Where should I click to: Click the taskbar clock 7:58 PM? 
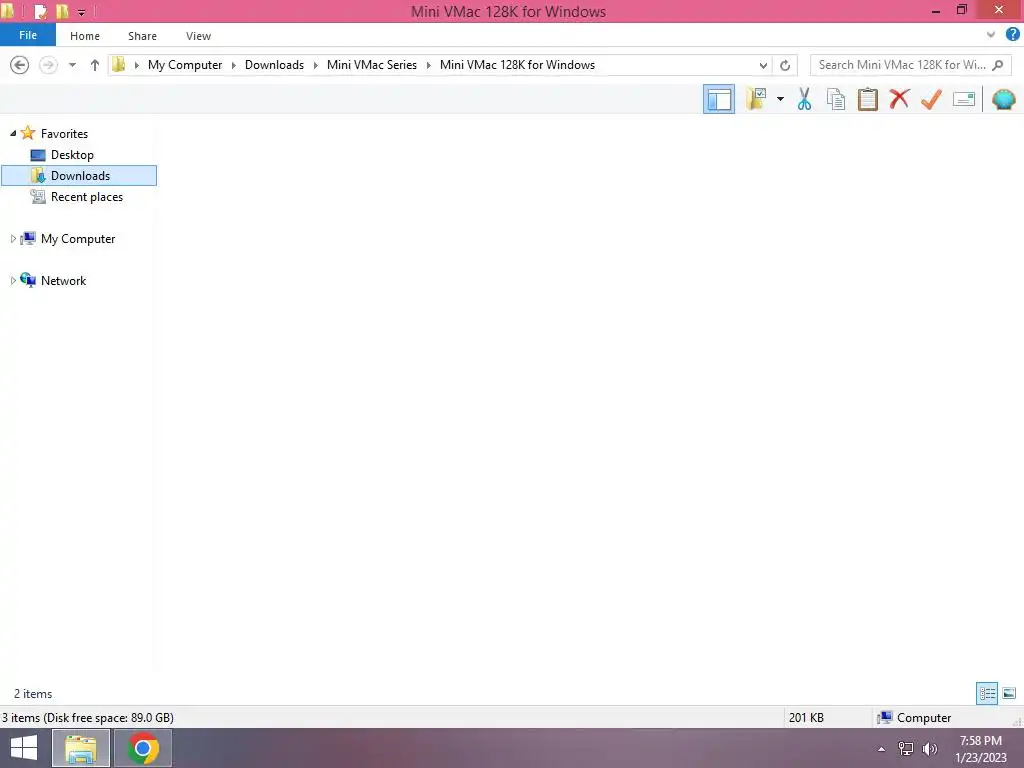pyautogui.click(x=980, y=741)
